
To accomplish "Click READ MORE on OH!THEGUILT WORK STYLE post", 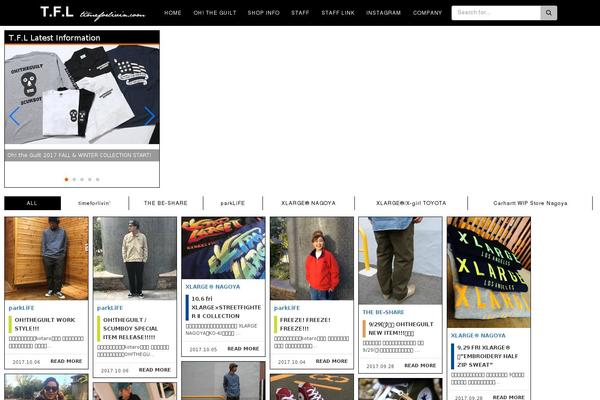I will tap(66, 361).
